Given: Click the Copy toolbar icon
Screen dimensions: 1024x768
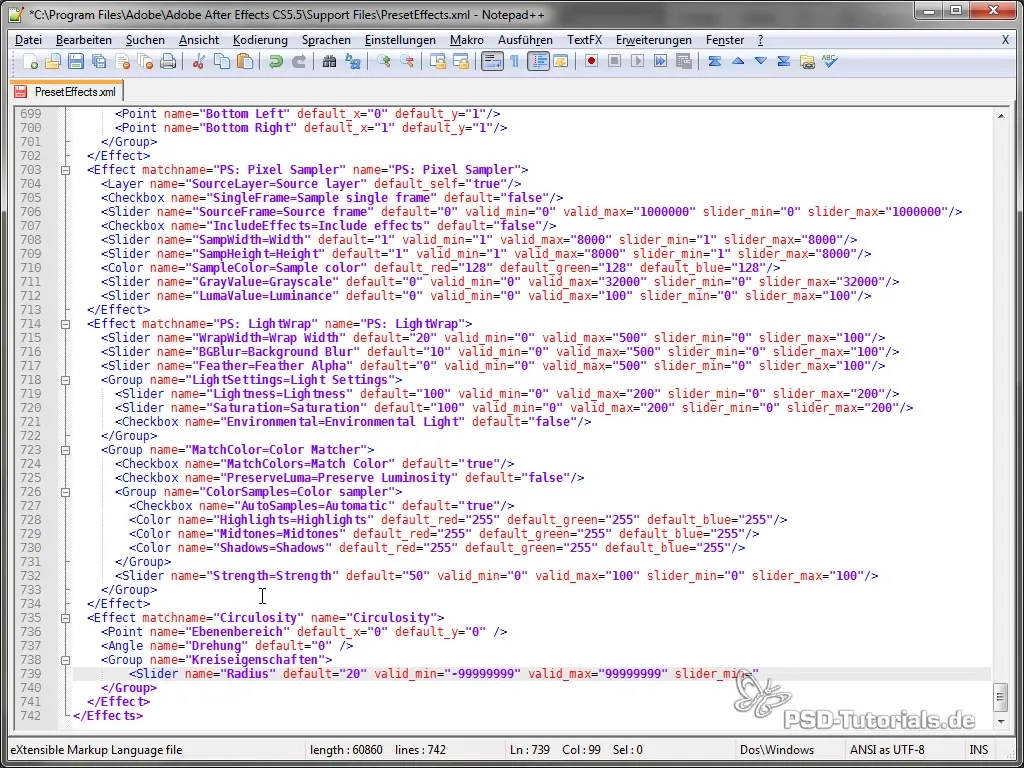Looking at the screenshot, I should (x=222, y=62).
